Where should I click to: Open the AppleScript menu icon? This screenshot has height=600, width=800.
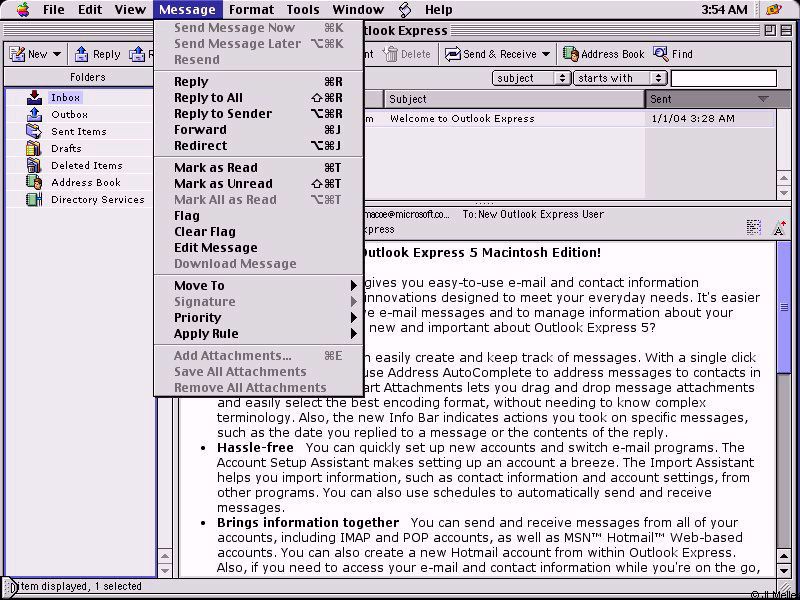pyautogui.click(x=405, y=9)
